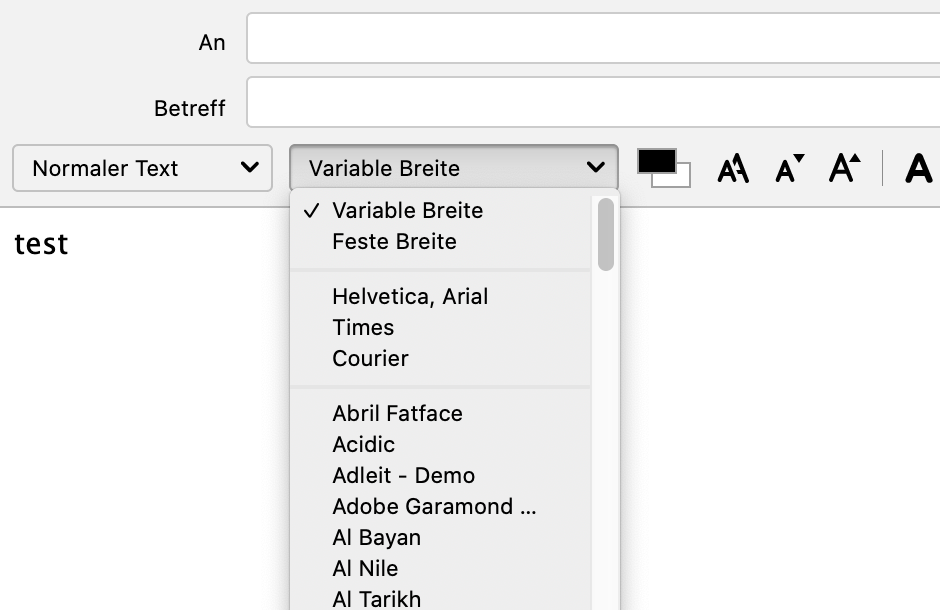Choose Courier font from list
Image resolution: width=940 pixels, height=610 pixels.
click(370, 359)
